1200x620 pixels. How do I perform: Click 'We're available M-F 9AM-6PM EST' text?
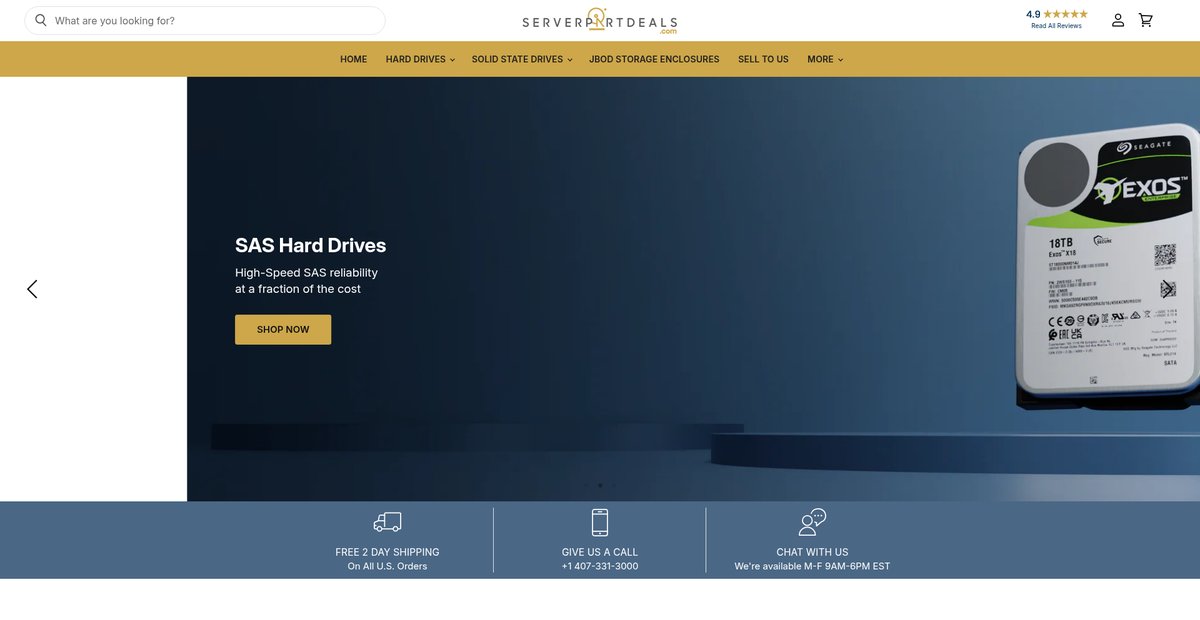click(x=812, y=566)
